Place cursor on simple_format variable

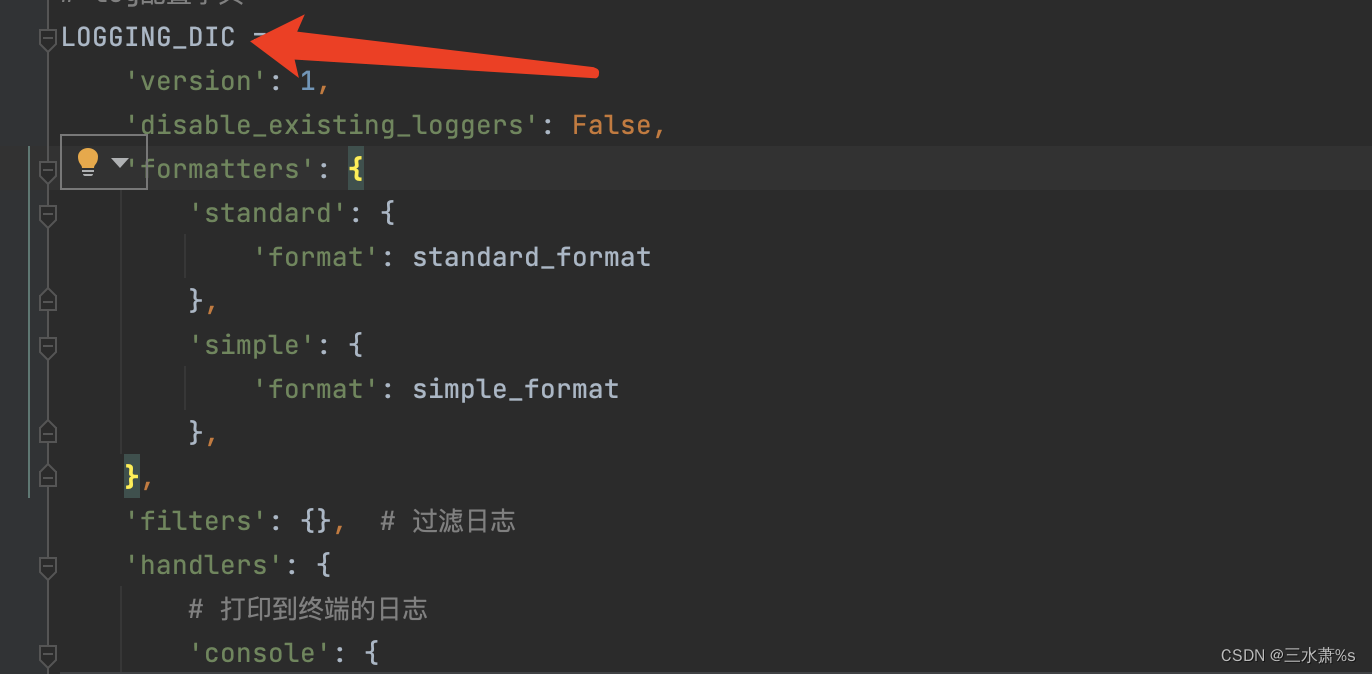click(516, 389)
